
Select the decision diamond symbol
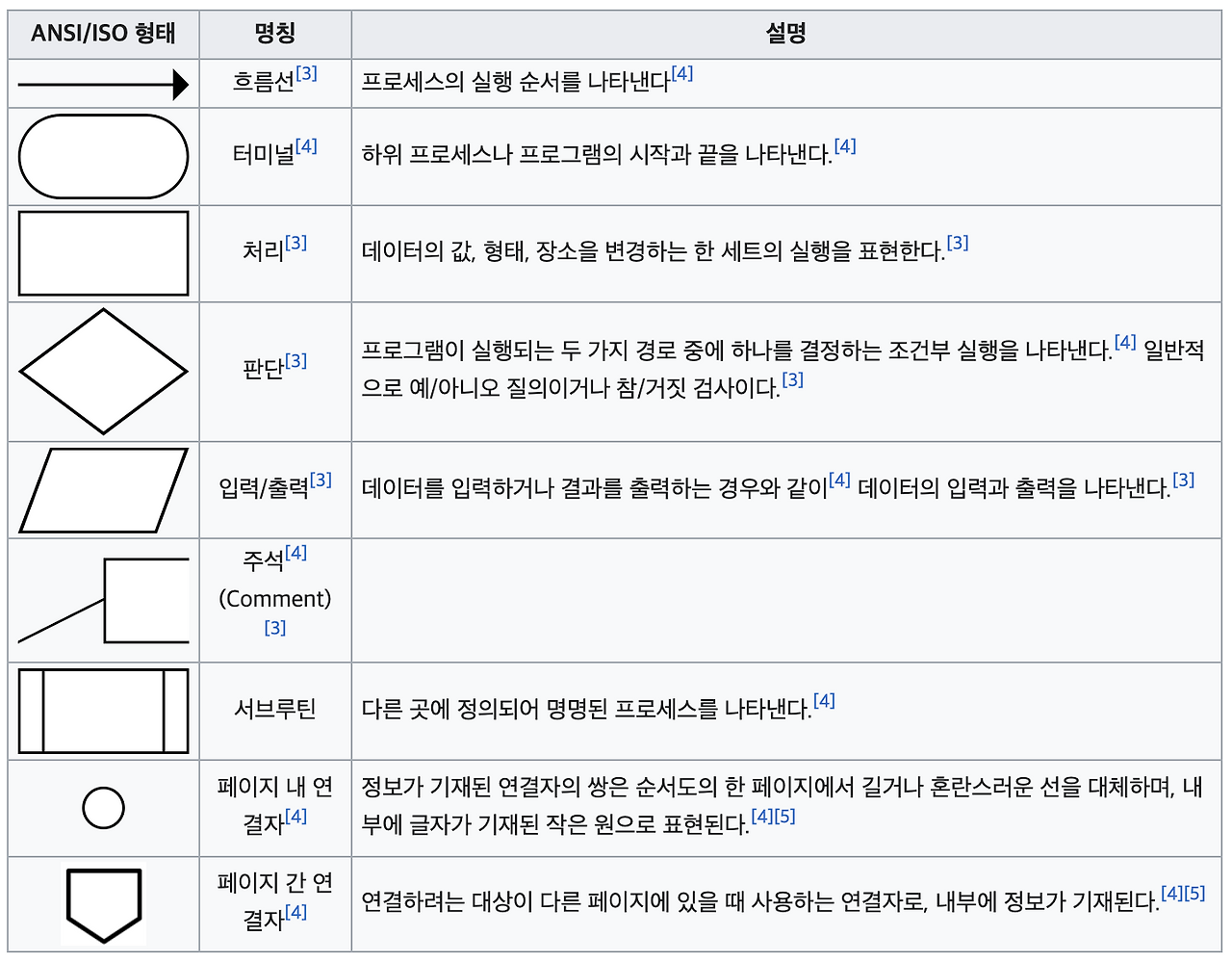[102, 369]
